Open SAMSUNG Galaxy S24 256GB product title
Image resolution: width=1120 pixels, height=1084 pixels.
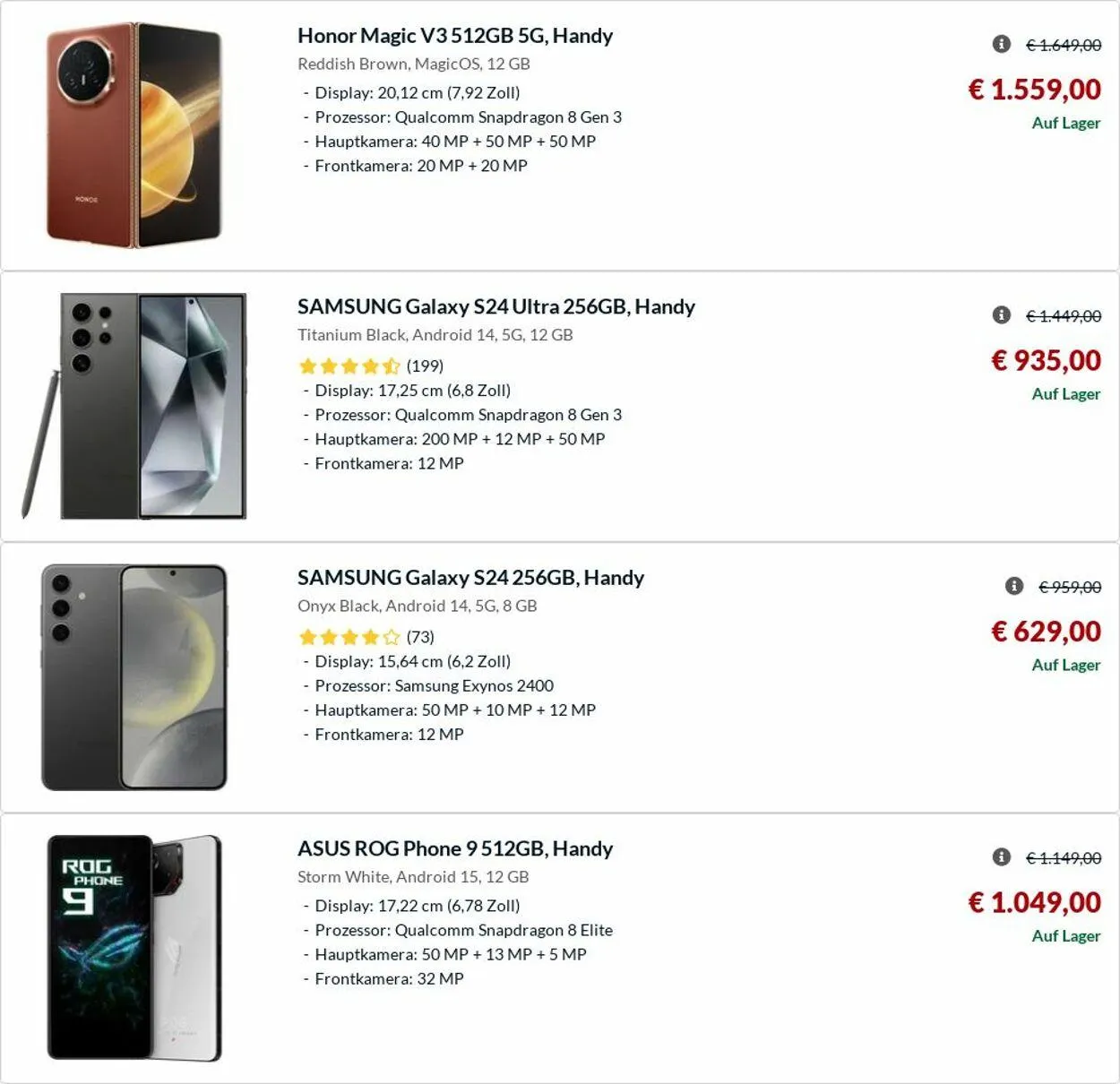(x=470, y=578)
